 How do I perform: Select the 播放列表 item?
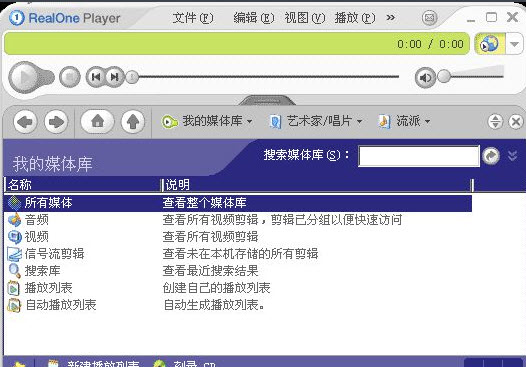[x=49, y=288]
